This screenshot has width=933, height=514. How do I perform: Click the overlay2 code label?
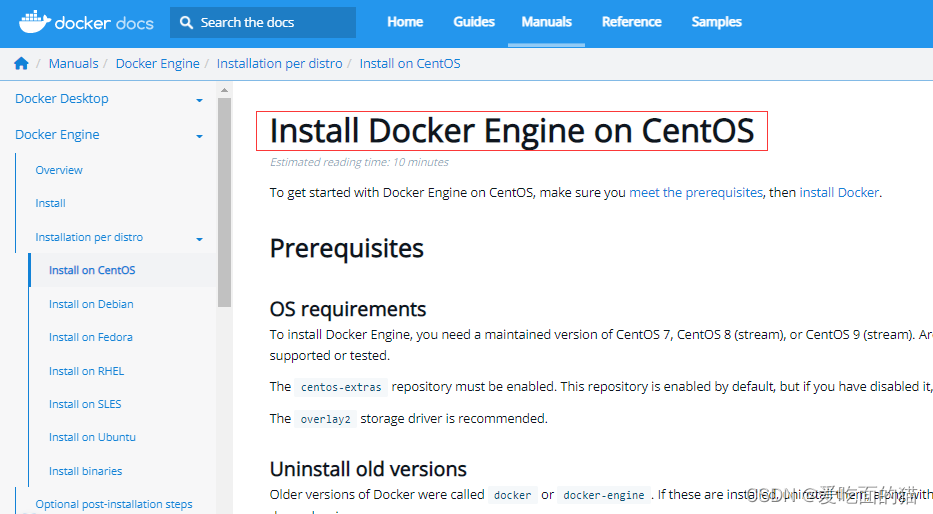pos(325,419)
